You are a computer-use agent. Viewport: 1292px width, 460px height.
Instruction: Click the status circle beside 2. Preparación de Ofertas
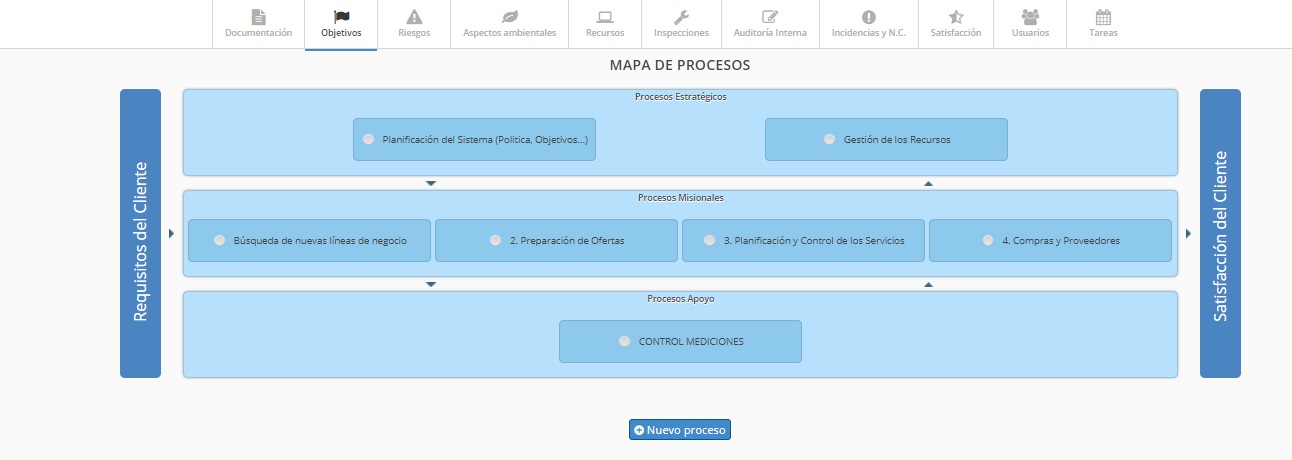tap(496, 240)
